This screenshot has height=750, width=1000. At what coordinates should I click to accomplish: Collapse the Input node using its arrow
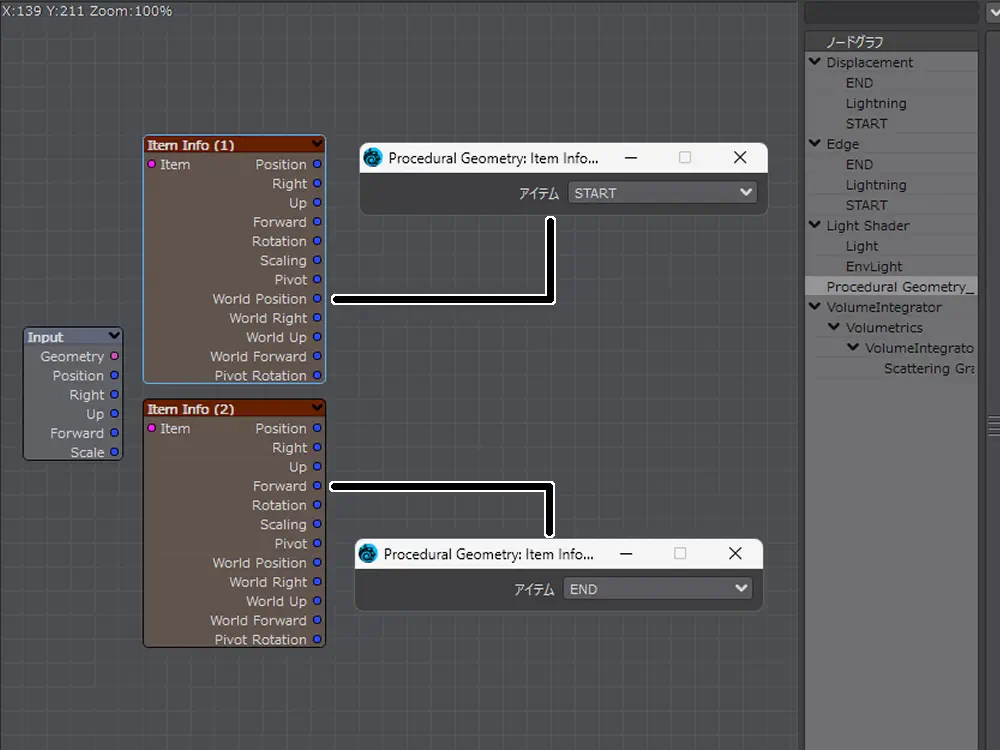114,337
